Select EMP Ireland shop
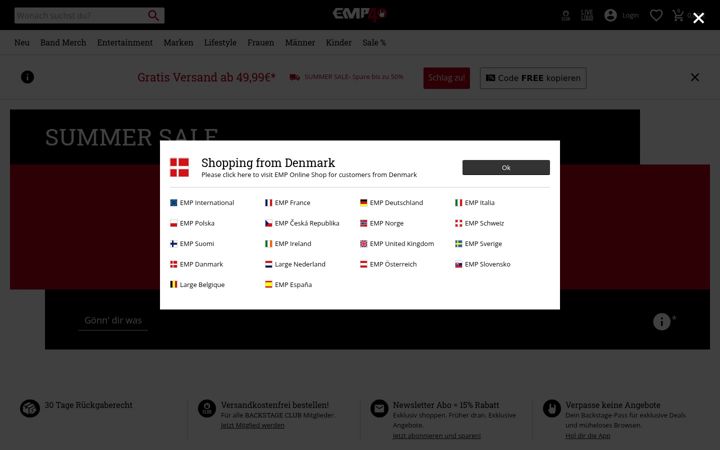The height and width of the screenshot is (450, 720). pos(288,244)
